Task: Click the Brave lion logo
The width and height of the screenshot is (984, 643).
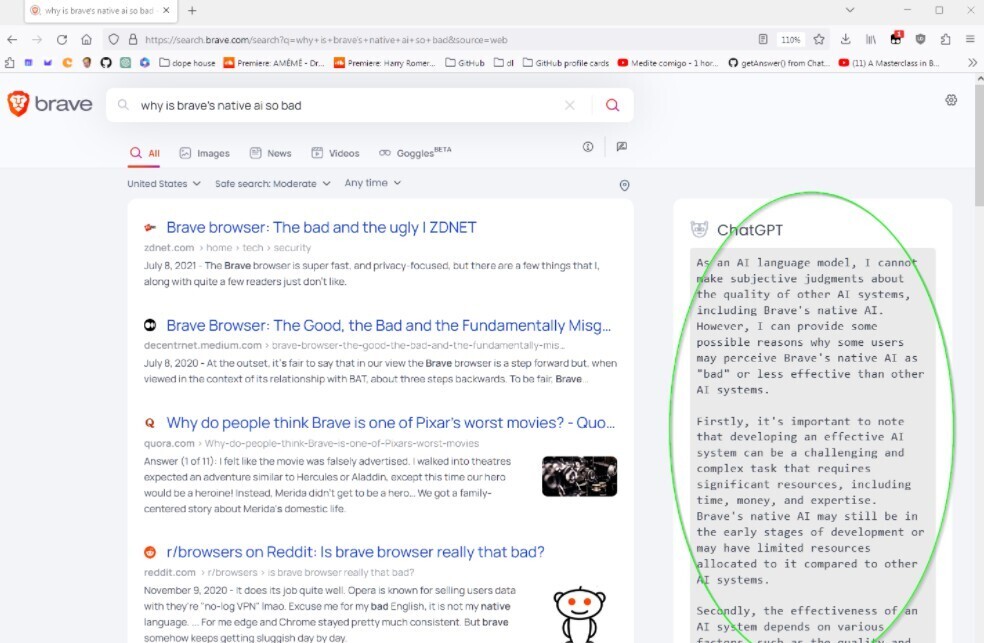Action: point(19,104)
